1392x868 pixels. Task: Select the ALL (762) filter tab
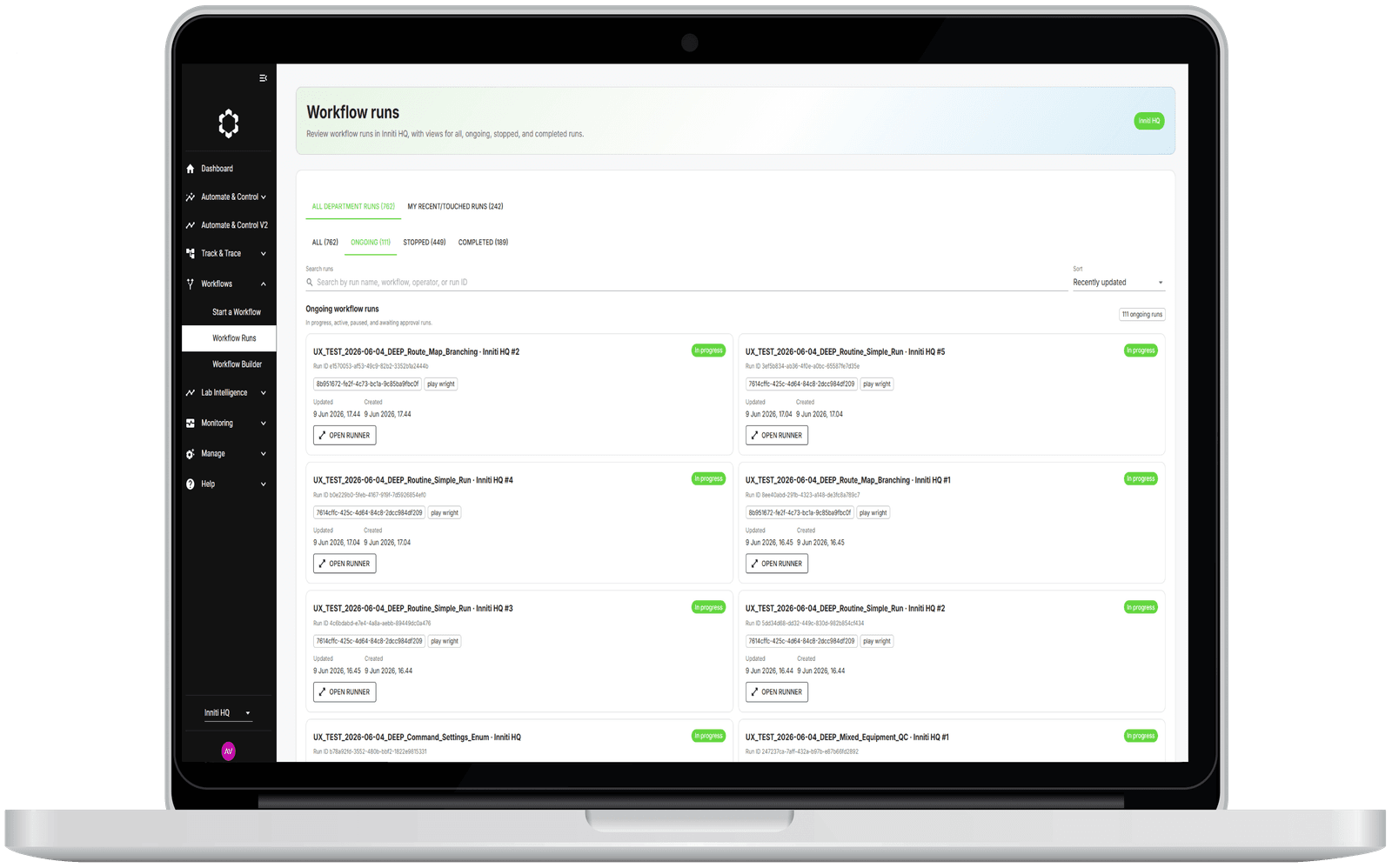click(x=325, y=243)
